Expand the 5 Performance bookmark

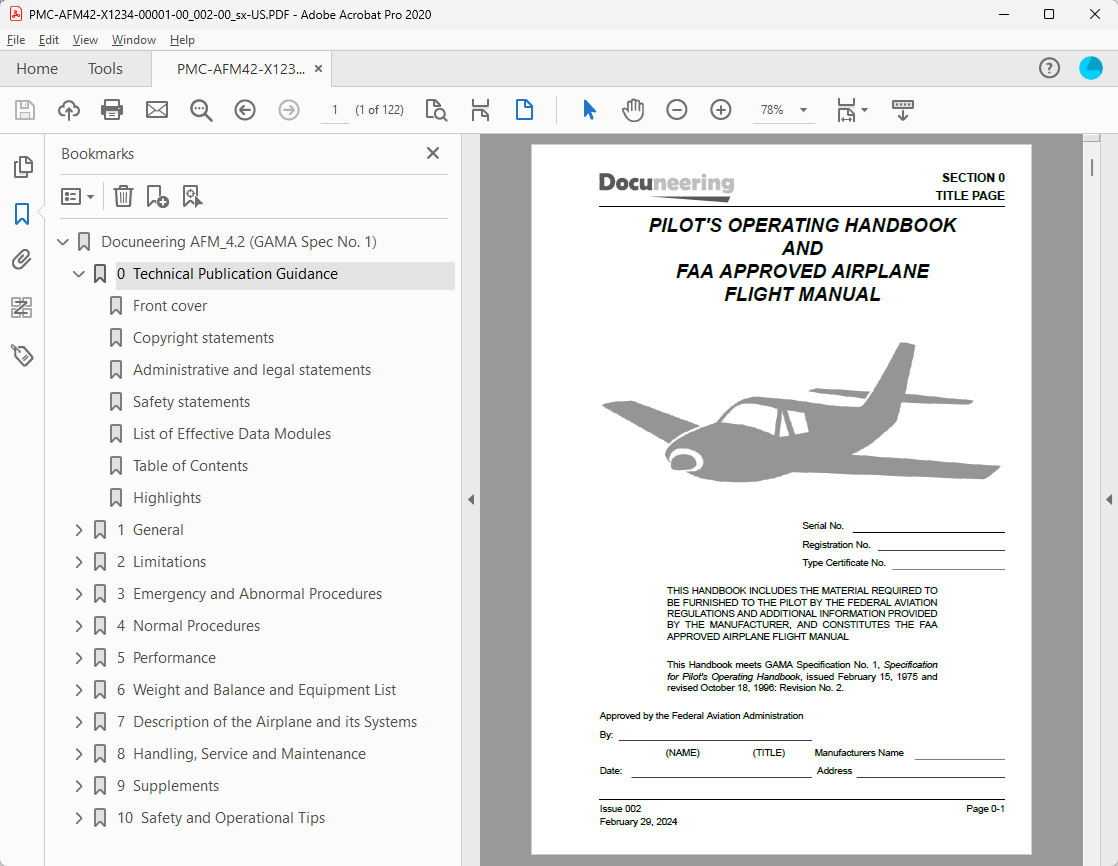point(78,658)
